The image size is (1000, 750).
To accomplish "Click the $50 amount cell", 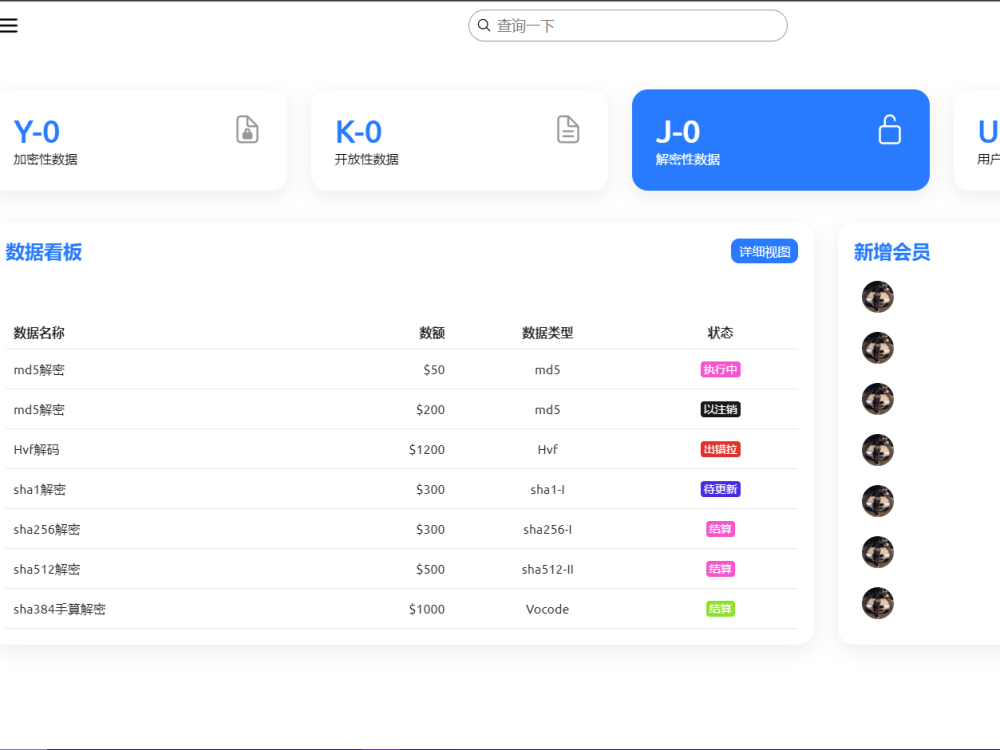I will click(434, 370).
